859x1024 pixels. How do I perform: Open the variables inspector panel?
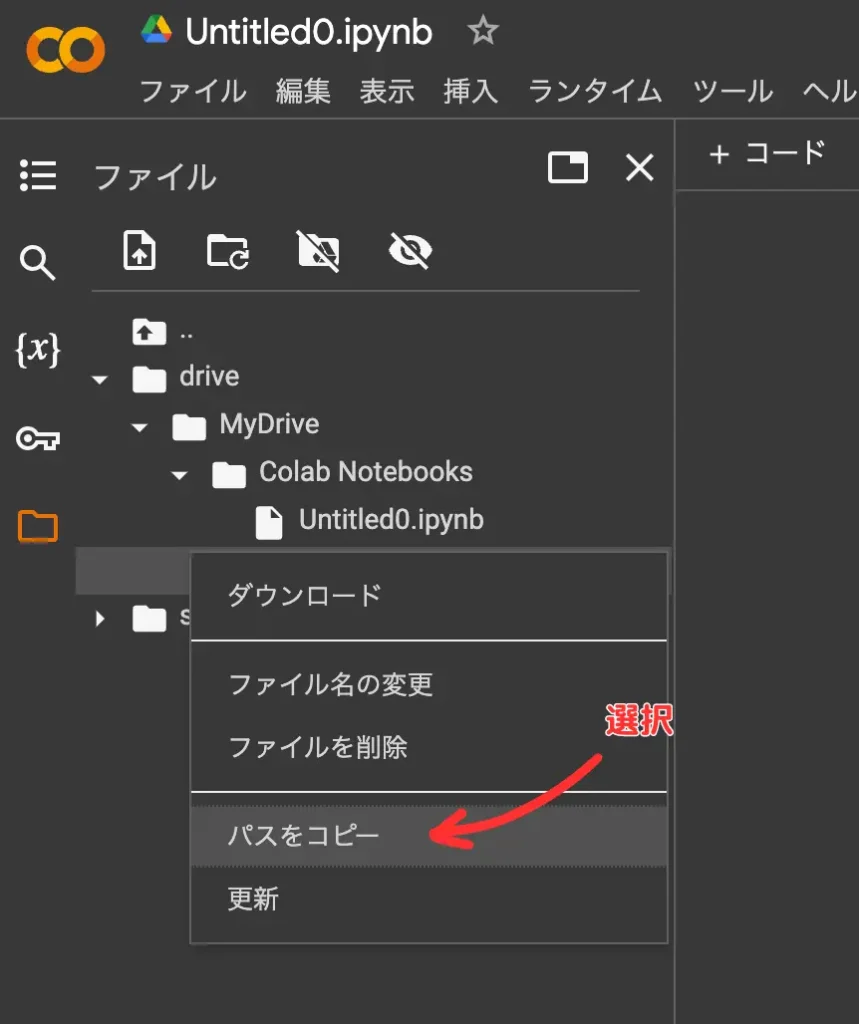coord(39,351)
